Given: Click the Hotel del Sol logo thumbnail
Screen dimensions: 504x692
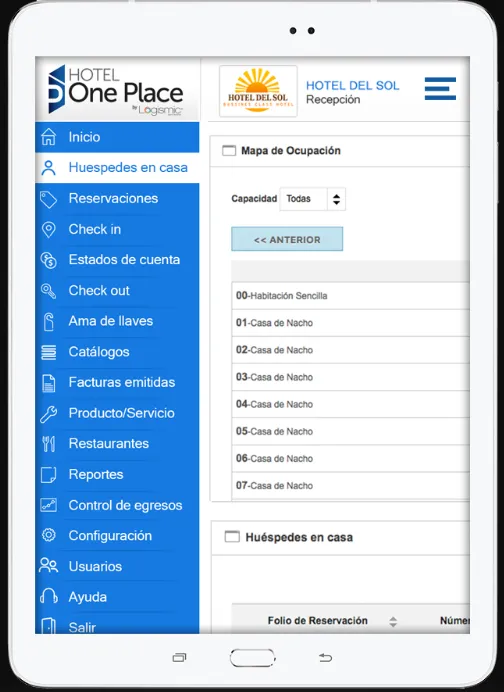Looking at the screenshot, I should click(x=258, y=91).
